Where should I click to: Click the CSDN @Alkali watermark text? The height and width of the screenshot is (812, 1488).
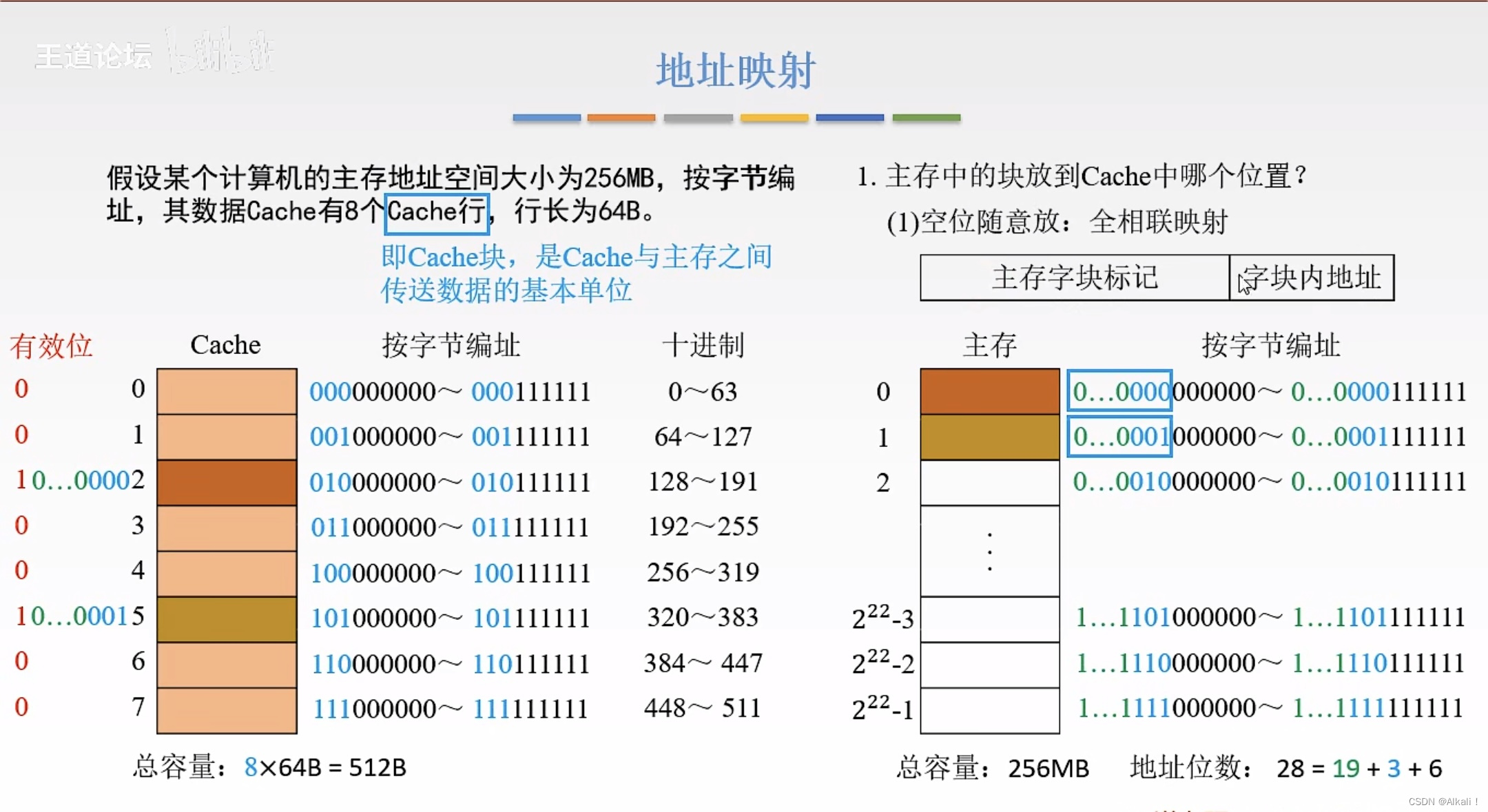1443,802
